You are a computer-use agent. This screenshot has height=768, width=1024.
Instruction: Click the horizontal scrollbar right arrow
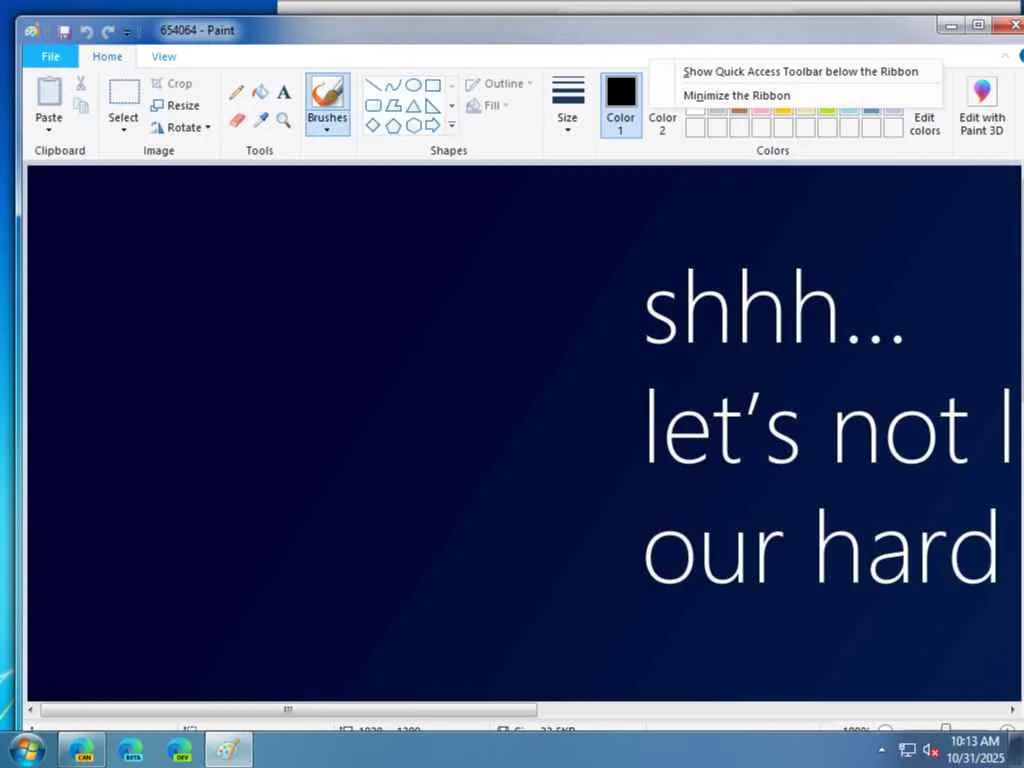coord(1012,709)
